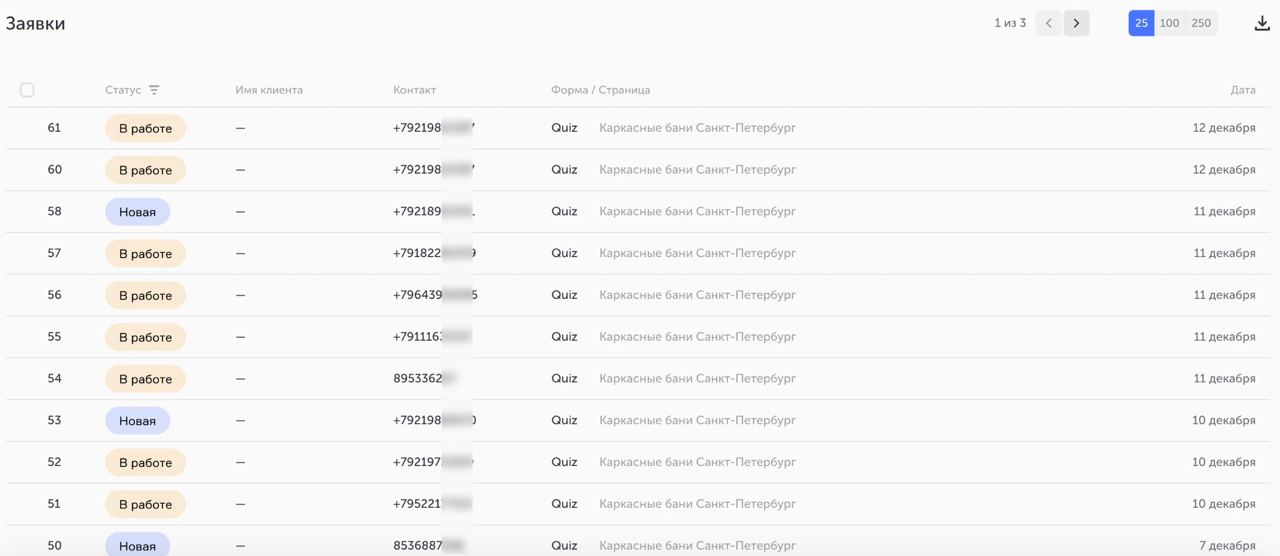This screenshot has width=1280, height=556.
Task: Download the leads list with export icon
Action: pyautogui.click(x=1262, y=23)
